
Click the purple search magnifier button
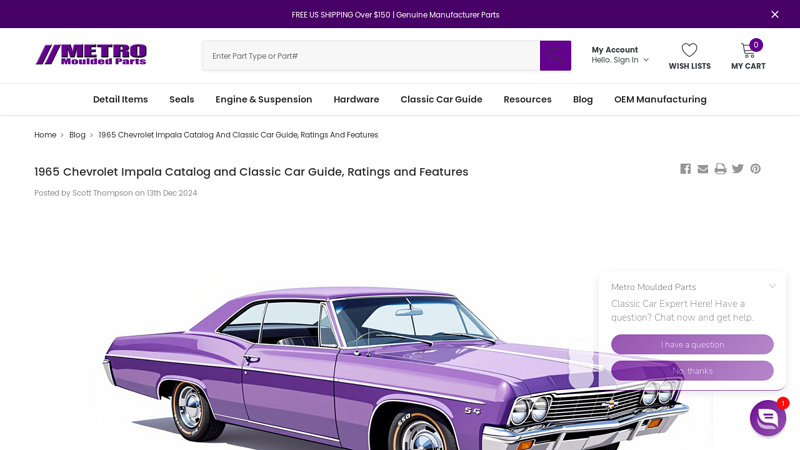coord(555,56)
